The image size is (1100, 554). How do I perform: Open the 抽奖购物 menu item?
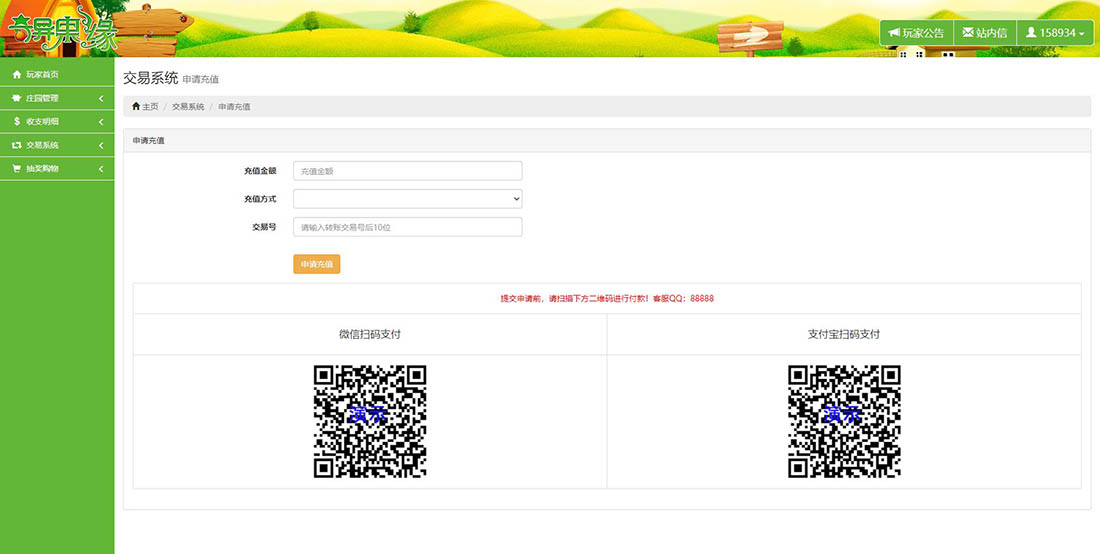click(x=57, y=168)
